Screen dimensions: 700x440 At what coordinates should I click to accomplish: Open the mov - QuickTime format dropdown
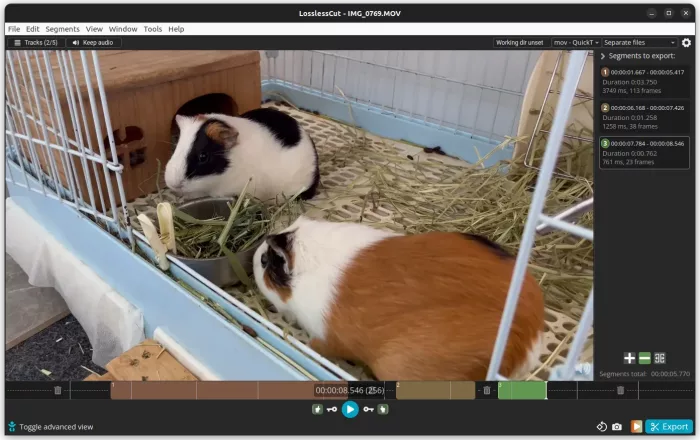576,43
